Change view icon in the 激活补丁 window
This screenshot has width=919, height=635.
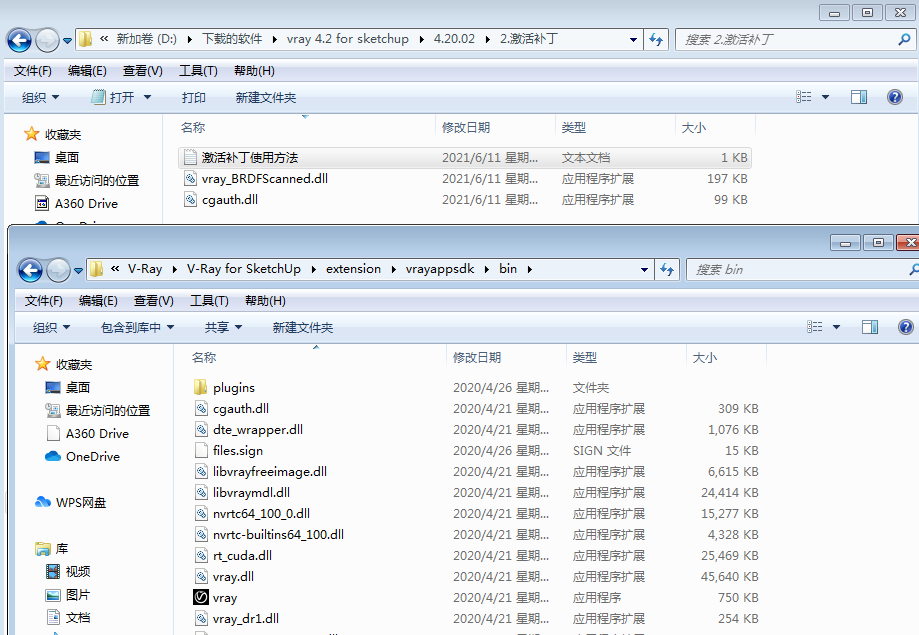pos(804,97)
